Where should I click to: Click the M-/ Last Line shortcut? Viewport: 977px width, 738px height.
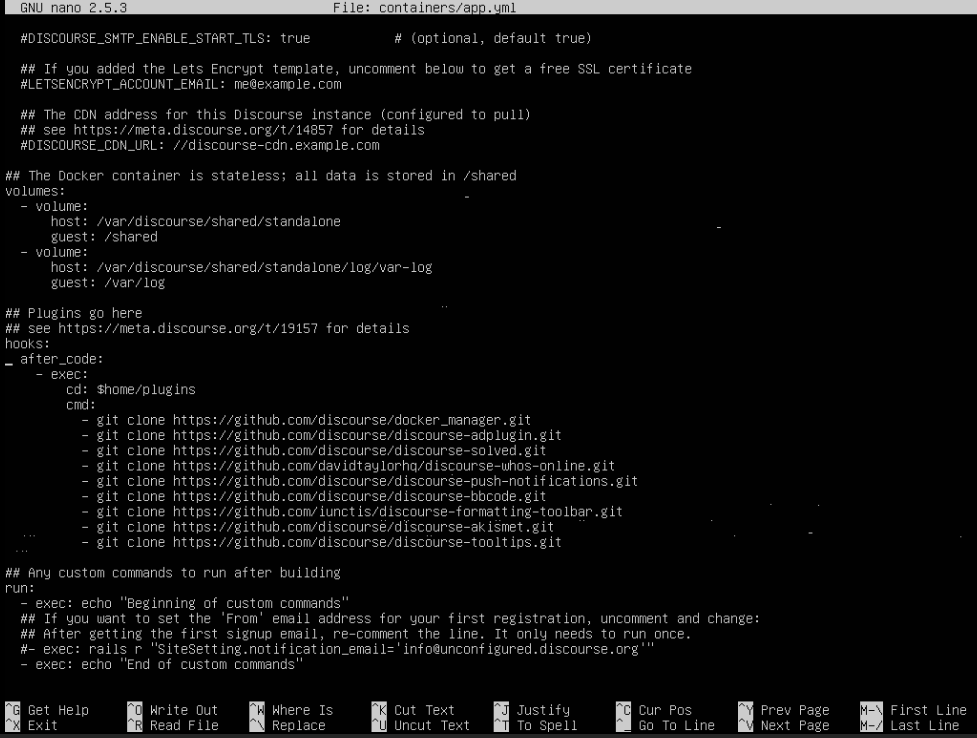pyautogui.click(x=910, y=726)
